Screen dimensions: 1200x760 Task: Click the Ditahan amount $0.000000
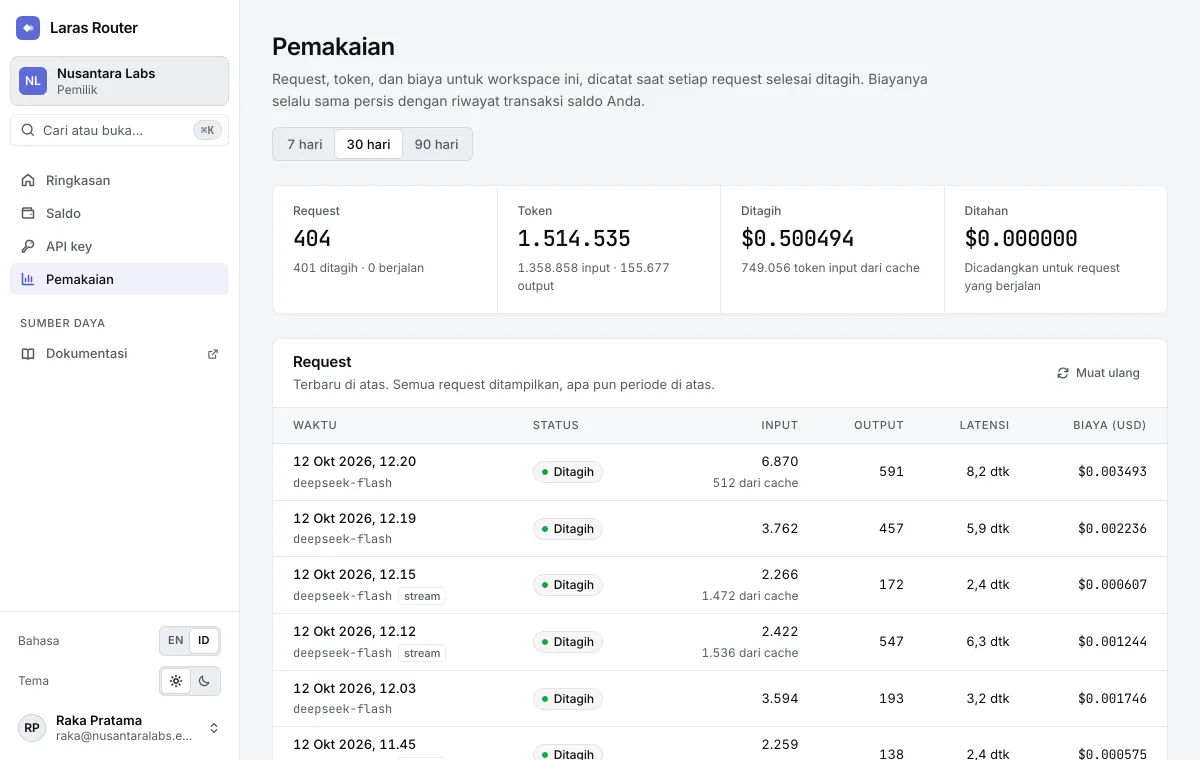click(x=1021, y=239)
